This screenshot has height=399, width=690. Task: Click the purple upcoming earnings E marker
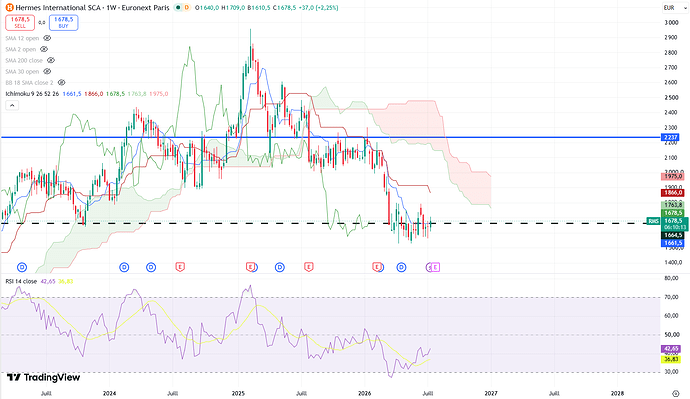[435, 267]
